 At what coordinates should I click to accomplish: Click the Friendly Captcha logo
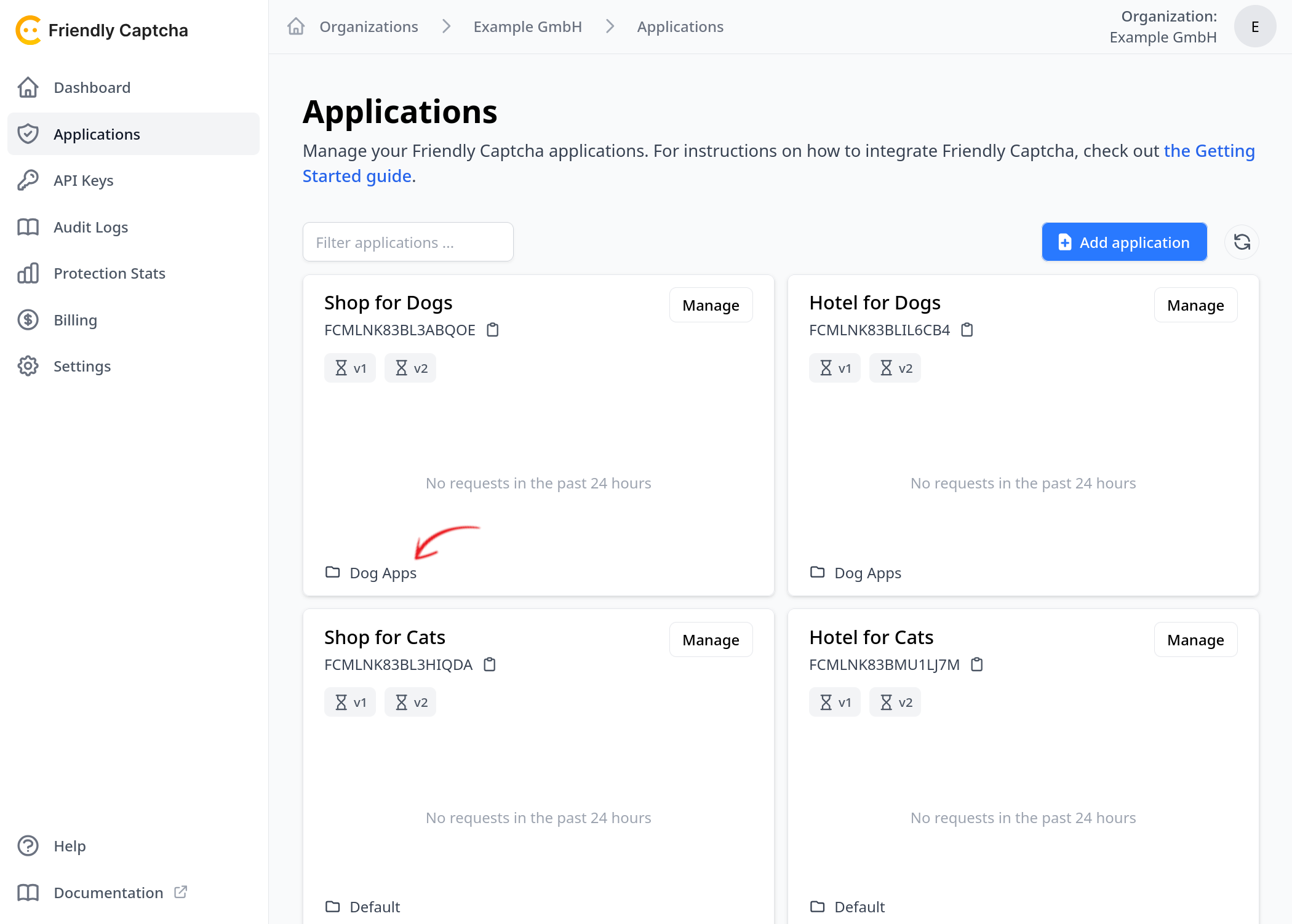point(102,30)
